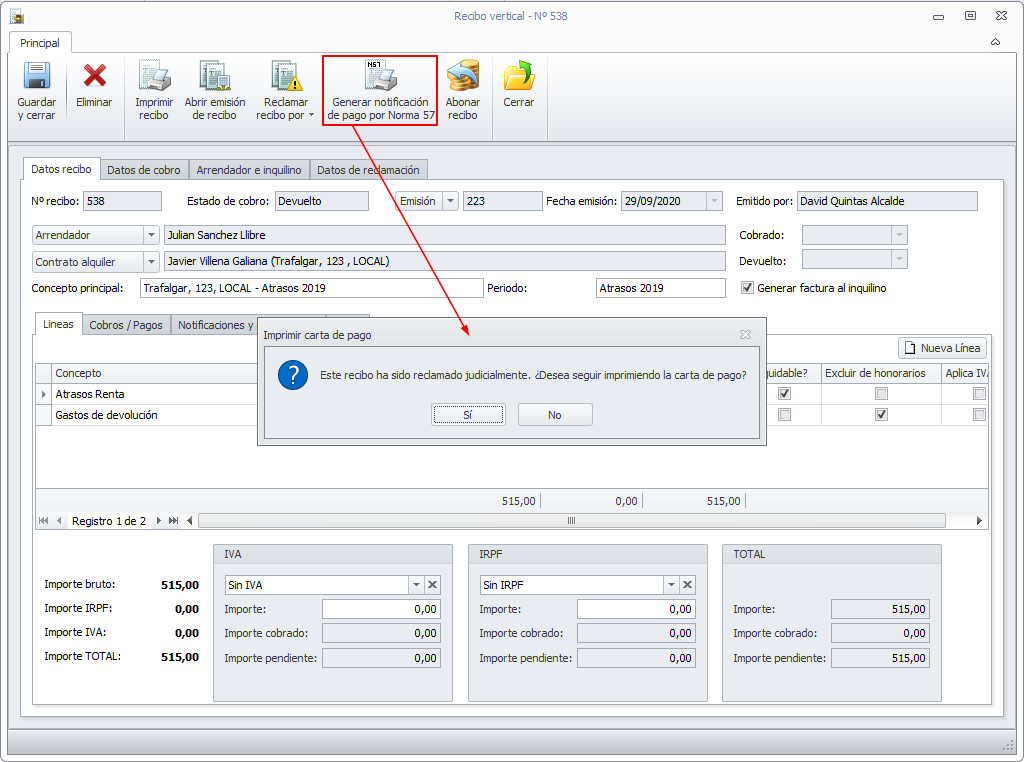Click the Guardar y cerrar save icon

(x=37, y=76)
